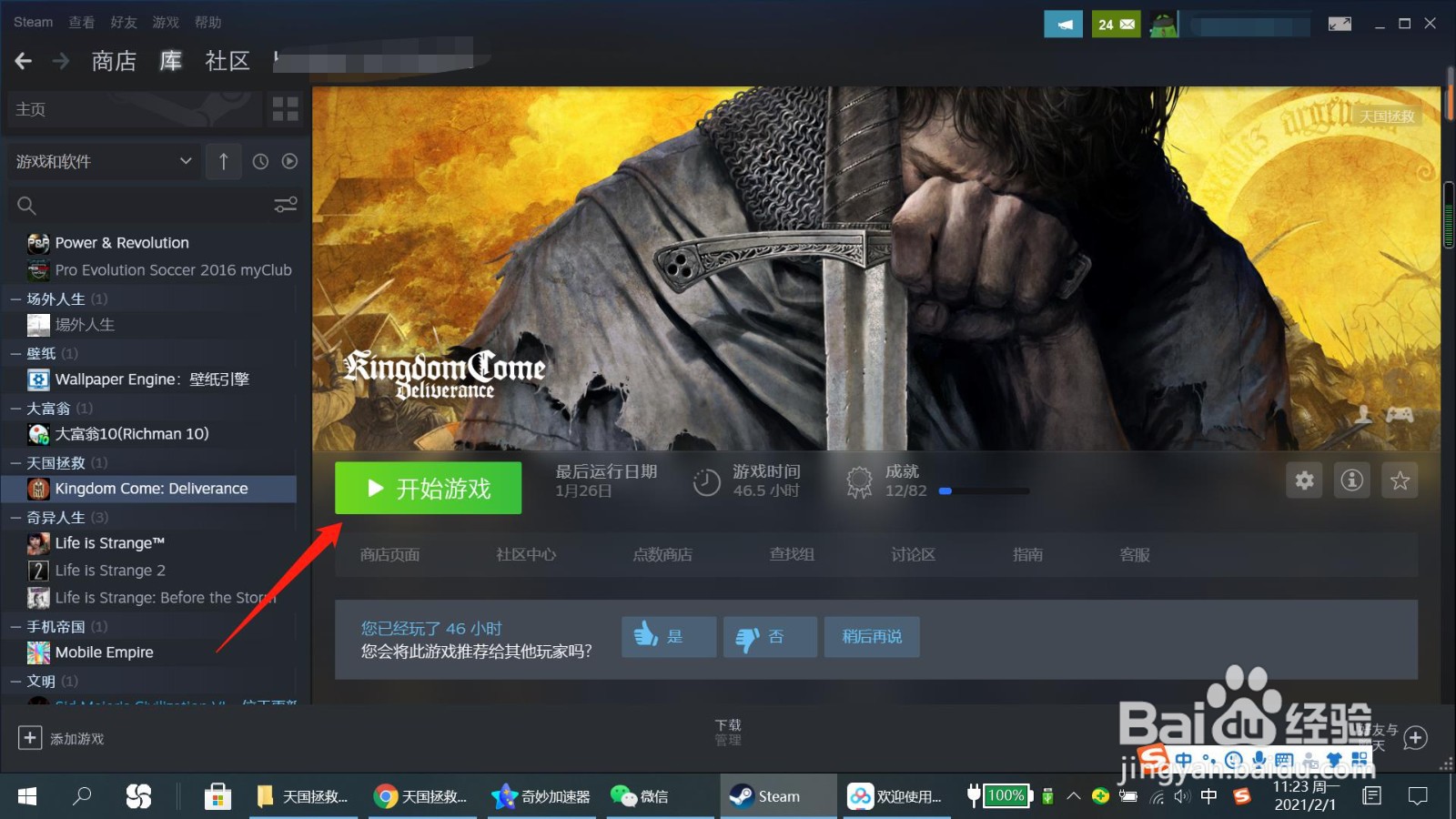
Task: Click the green 开始游戏 play button
Action: 428,489
